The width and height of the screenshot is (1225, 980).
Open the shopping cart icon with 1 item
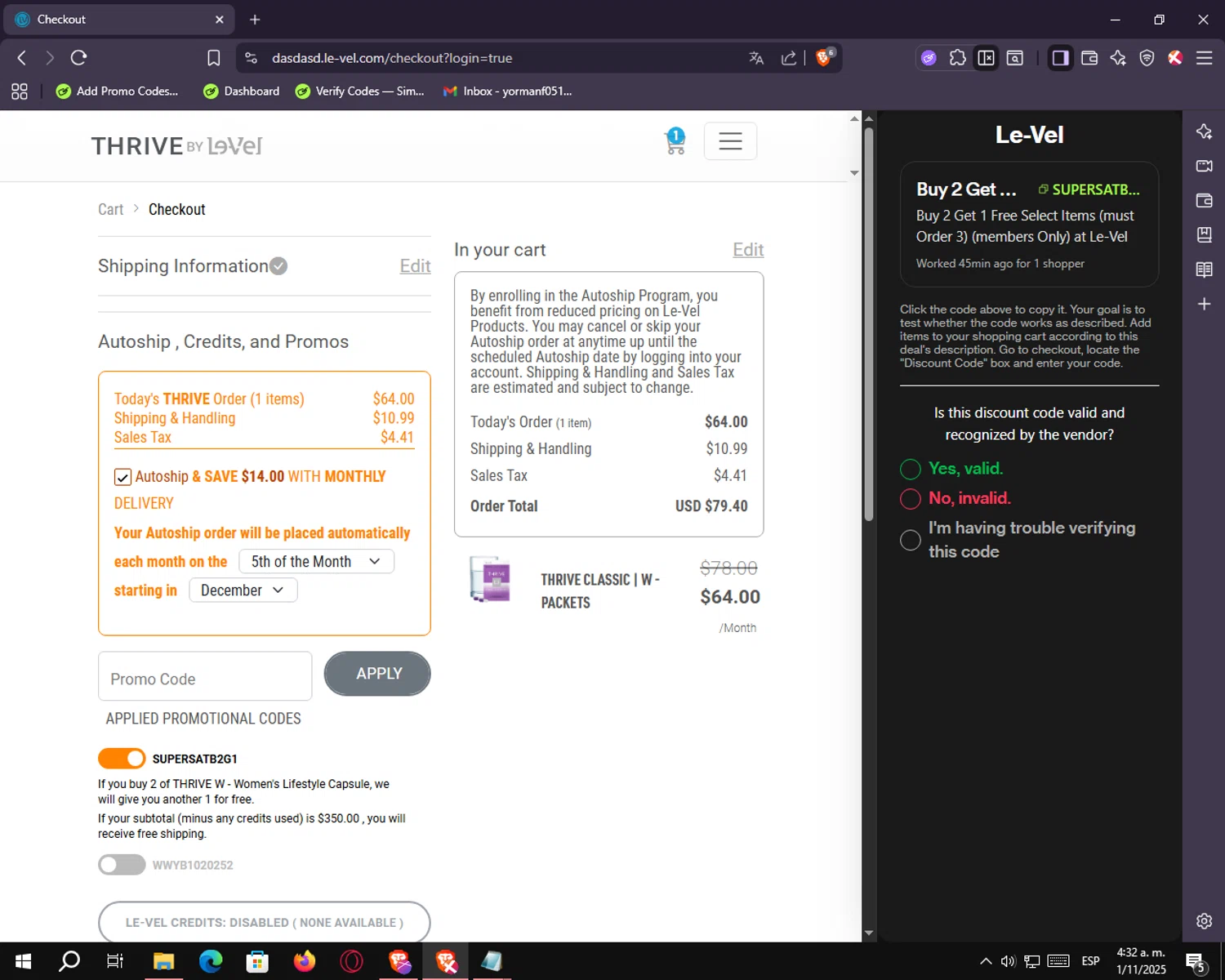click(x=675, y=141)
